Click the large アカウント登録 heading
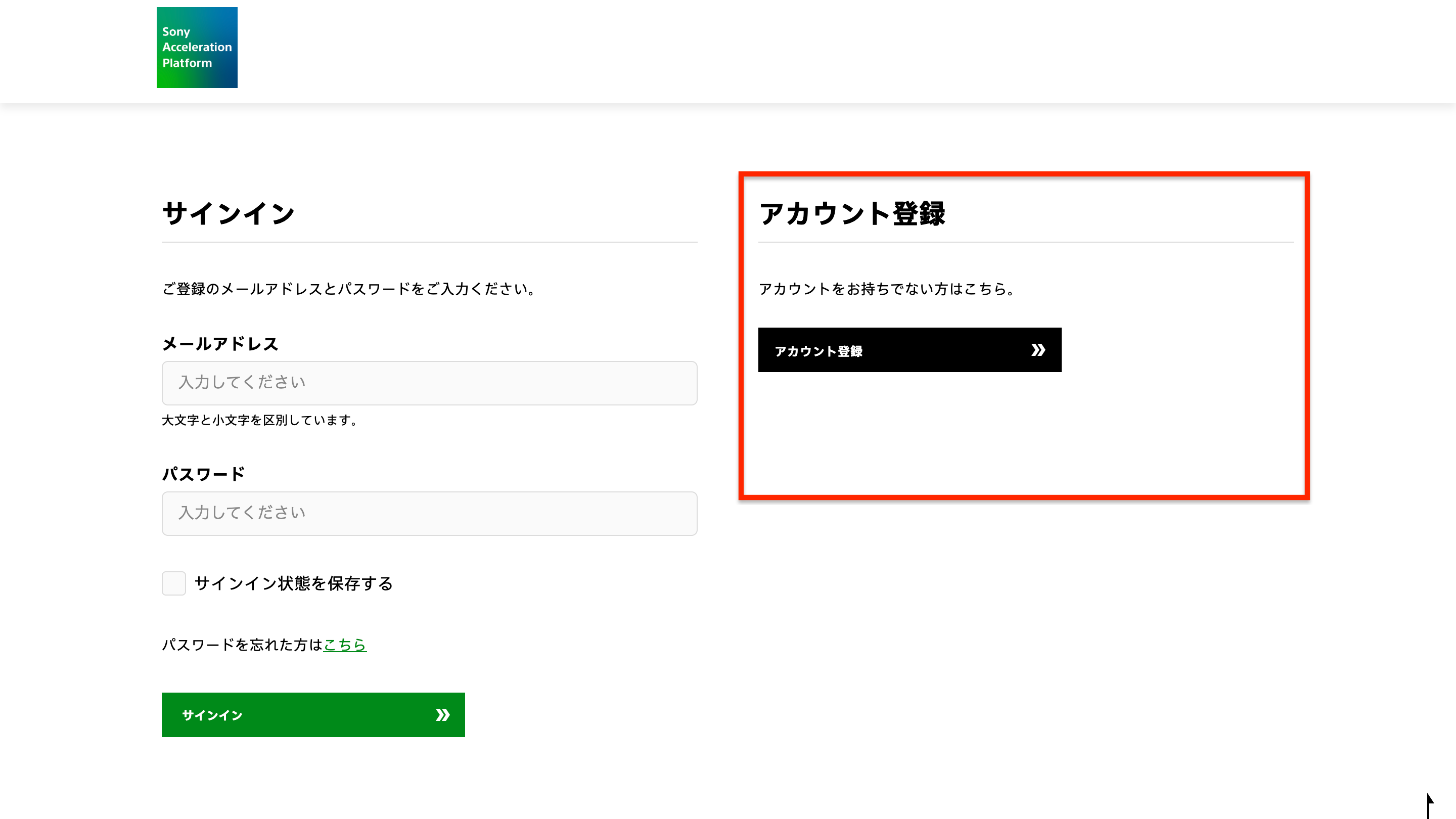The width and height of the screenshot is (1456, 819). point(852,214)
